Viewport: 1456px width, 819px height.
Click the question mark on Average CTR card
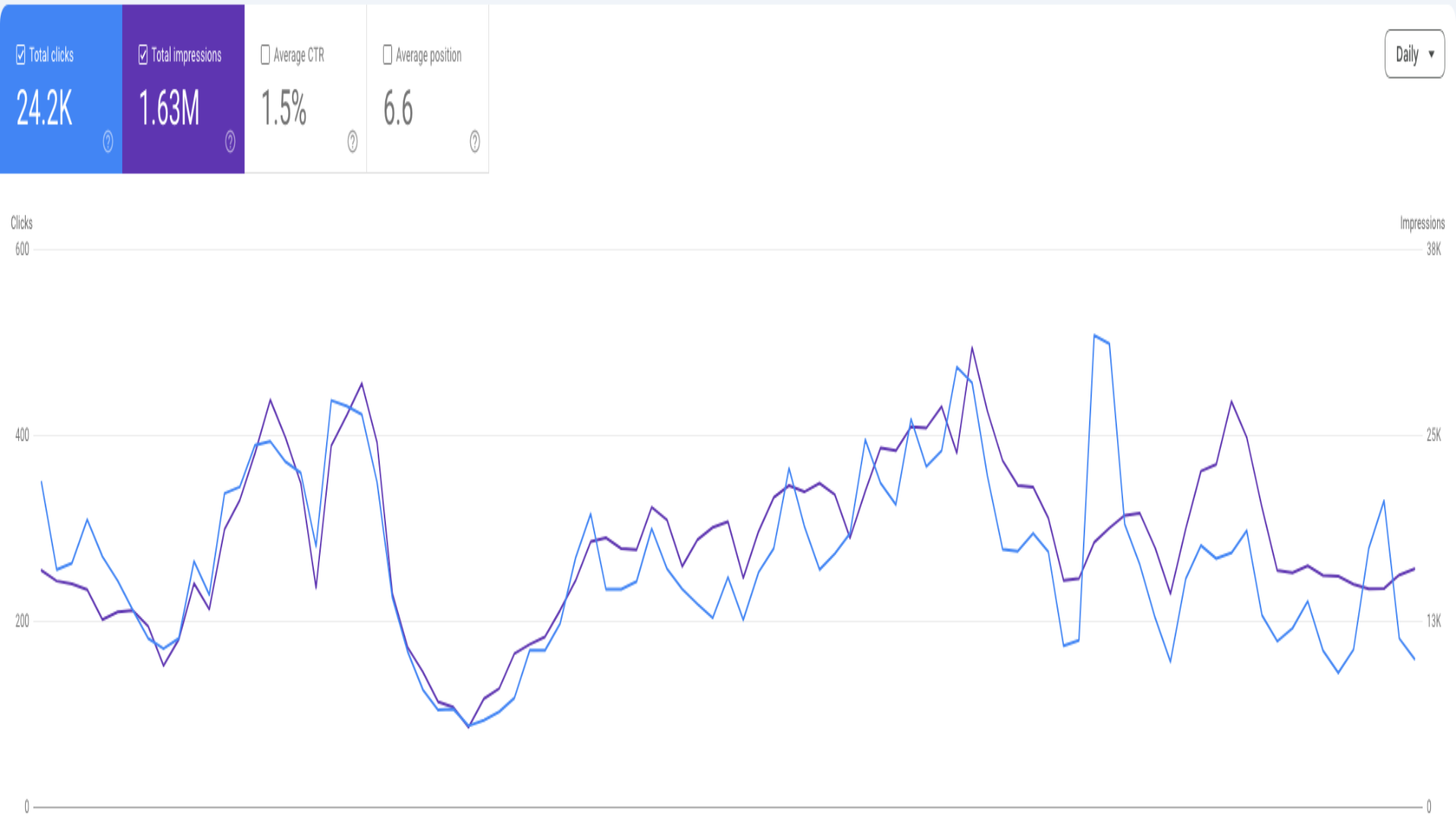(353, 141)
